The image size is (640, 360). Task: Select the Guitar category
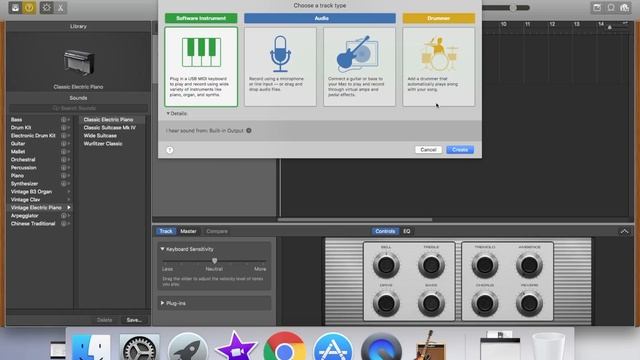18,144
